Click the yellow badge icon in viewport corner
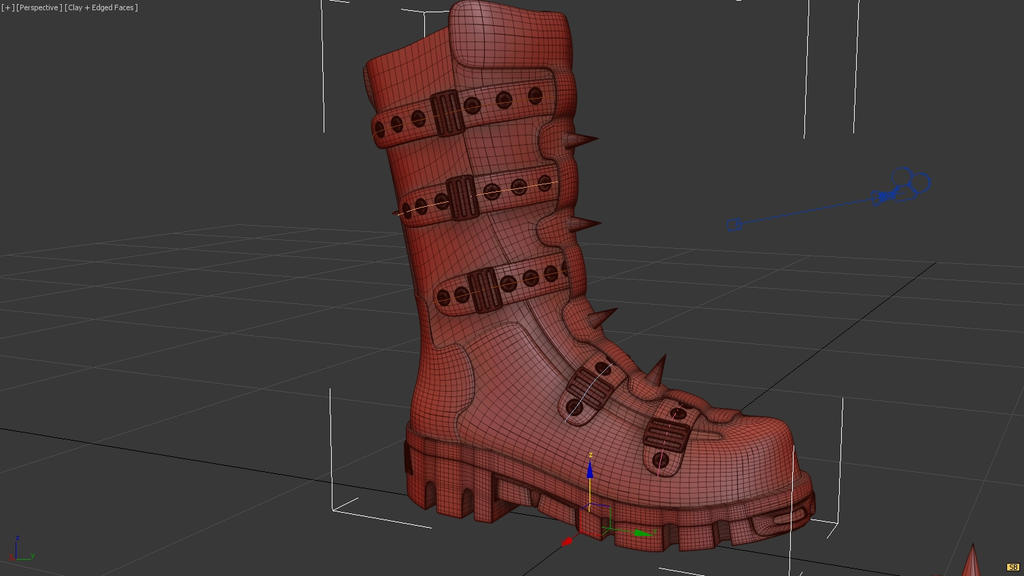This screenshot has width=1024, height=576. coord(1013,567)
